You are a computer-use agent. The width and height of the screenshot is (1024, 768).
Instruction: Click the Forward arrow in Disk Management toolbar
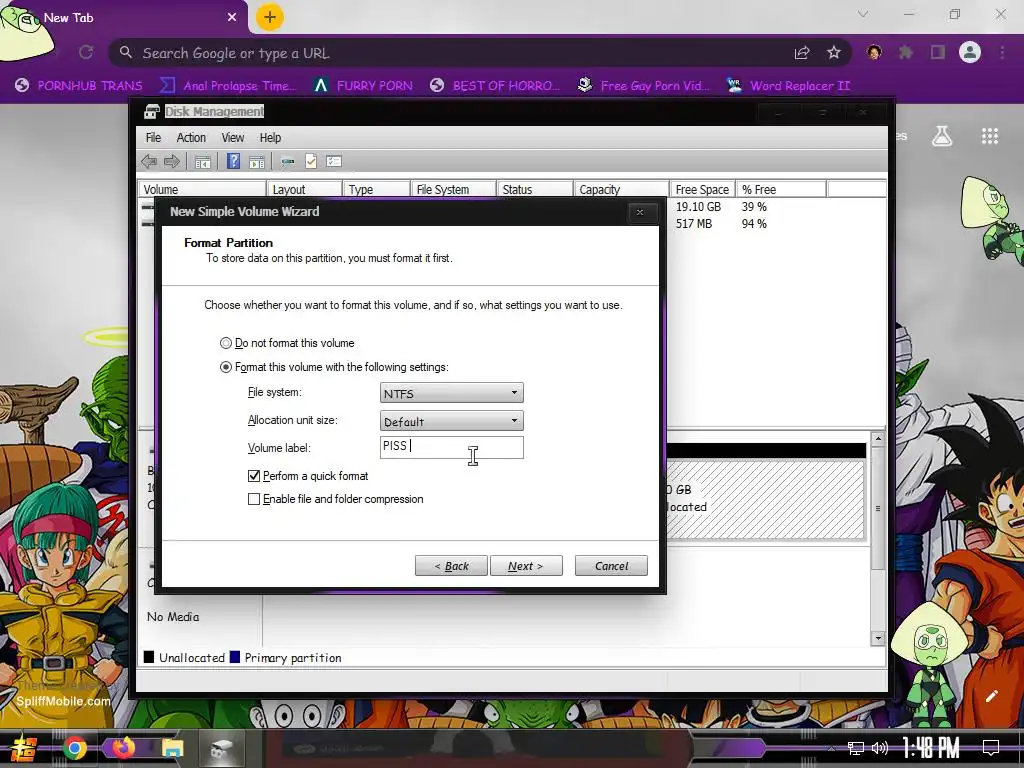click(172, 161)
